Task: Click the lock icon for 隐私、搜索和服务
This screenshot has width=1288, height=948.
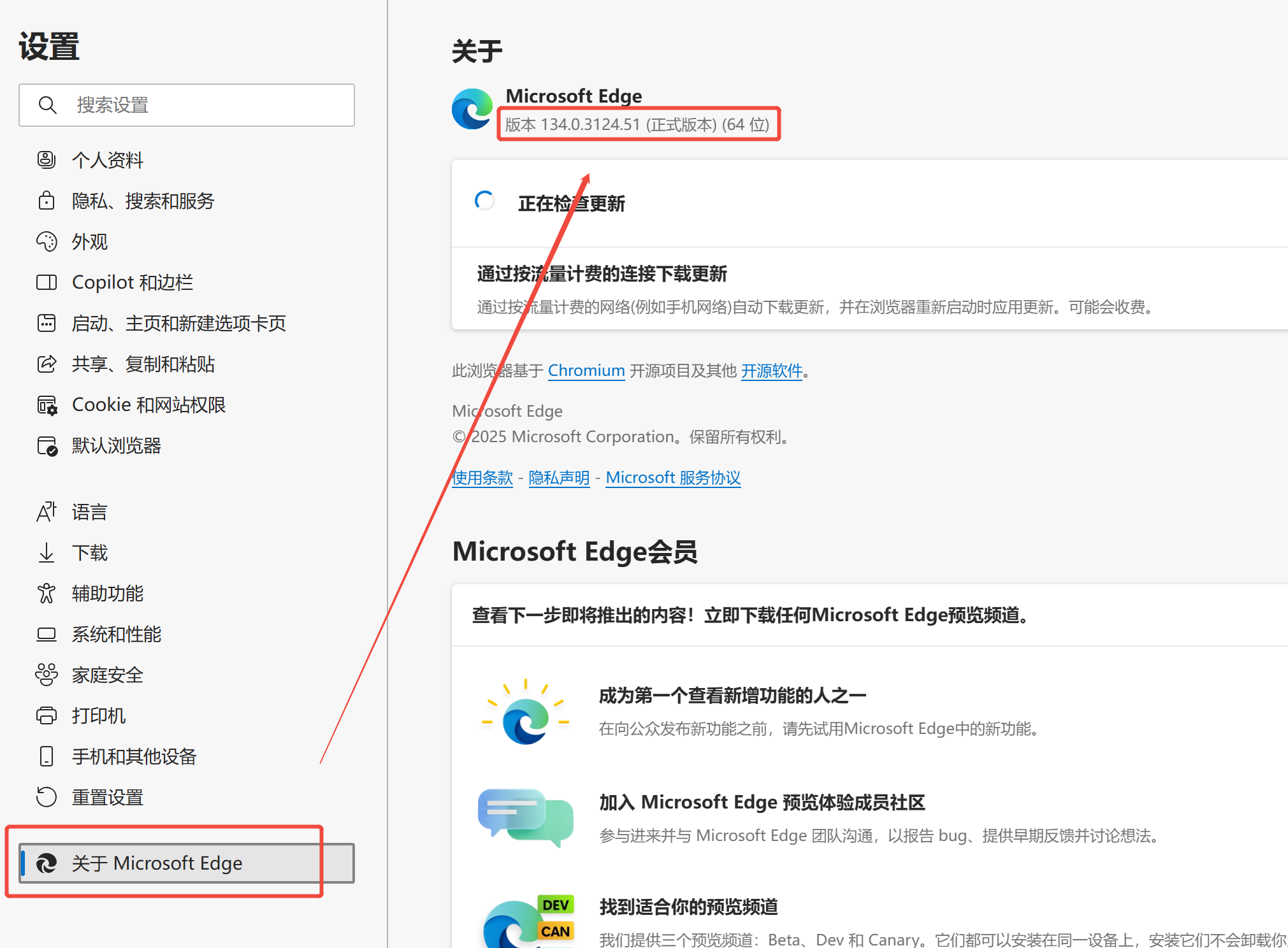Action: 47,200
